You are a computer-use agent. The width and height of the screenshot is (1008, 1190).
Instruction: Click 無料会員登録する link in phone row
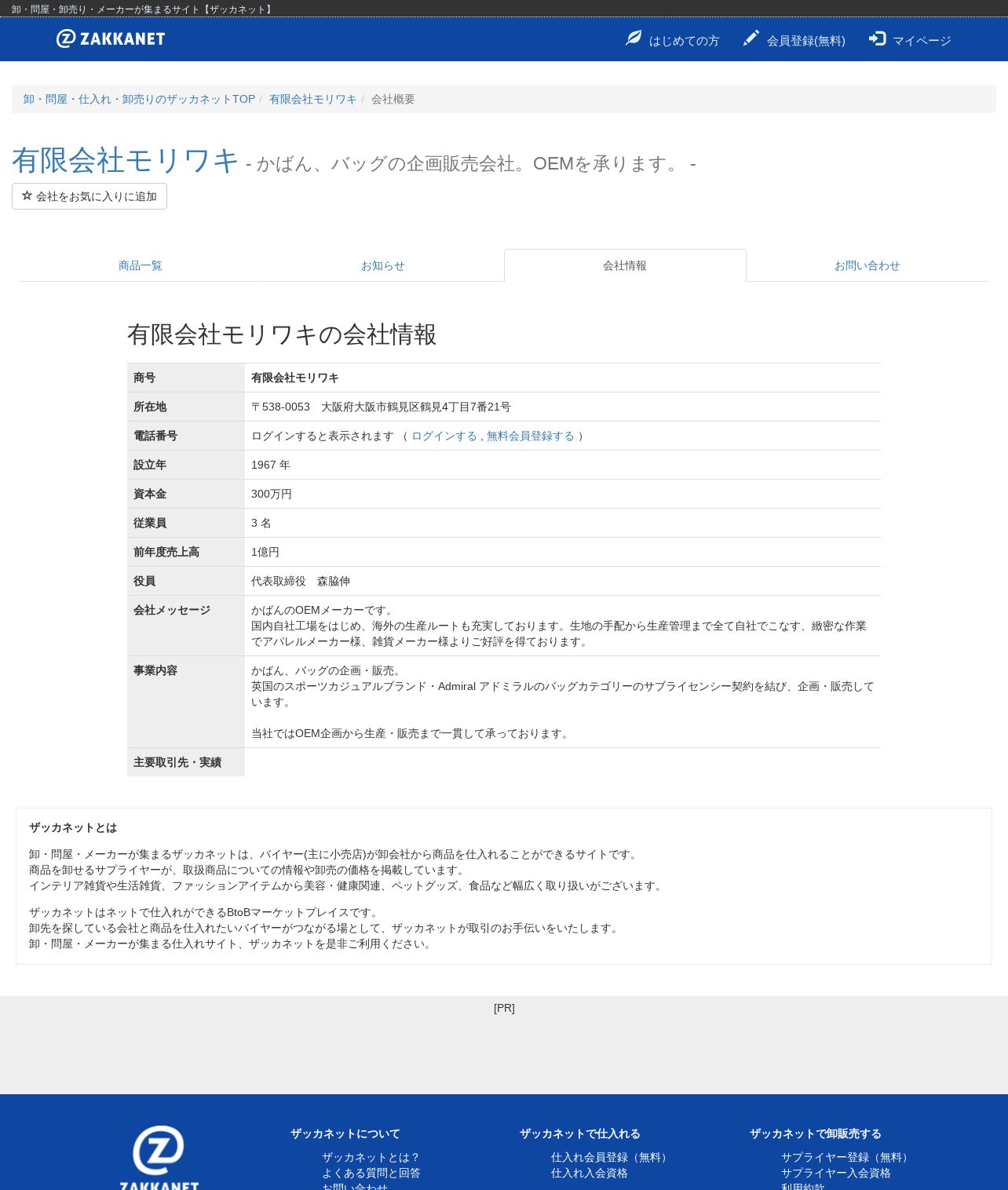pyautogui.click(x=531, y=436)
